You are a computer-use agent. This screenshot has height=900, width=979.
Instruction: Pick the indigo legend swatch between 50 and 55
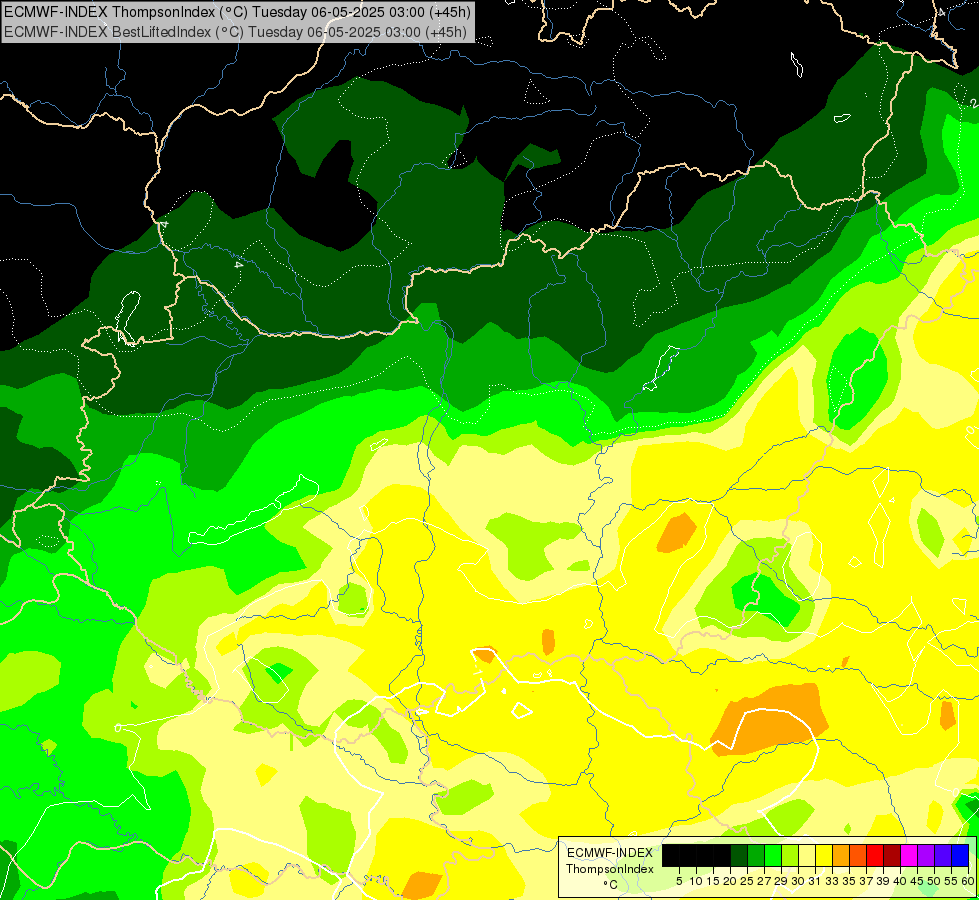point(943,855)
